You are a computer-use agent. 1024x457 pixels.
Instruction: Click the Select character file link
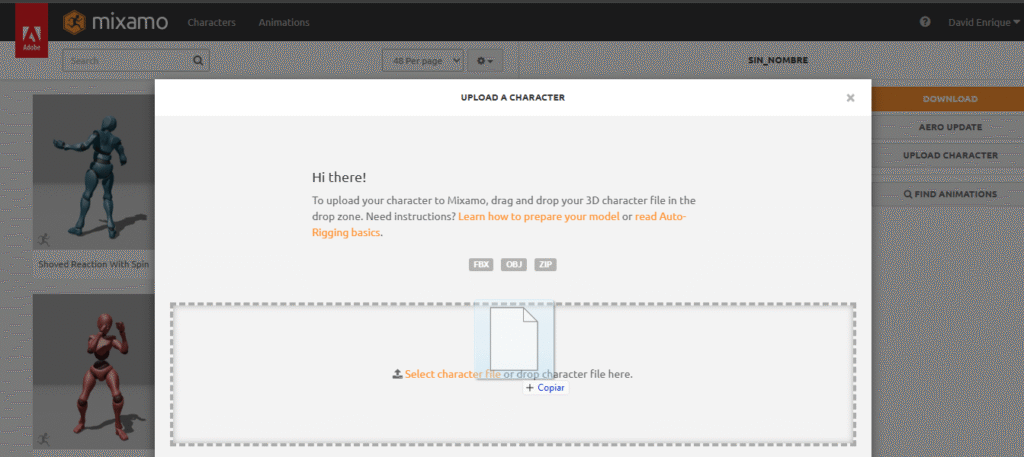(x=453, y=374)
